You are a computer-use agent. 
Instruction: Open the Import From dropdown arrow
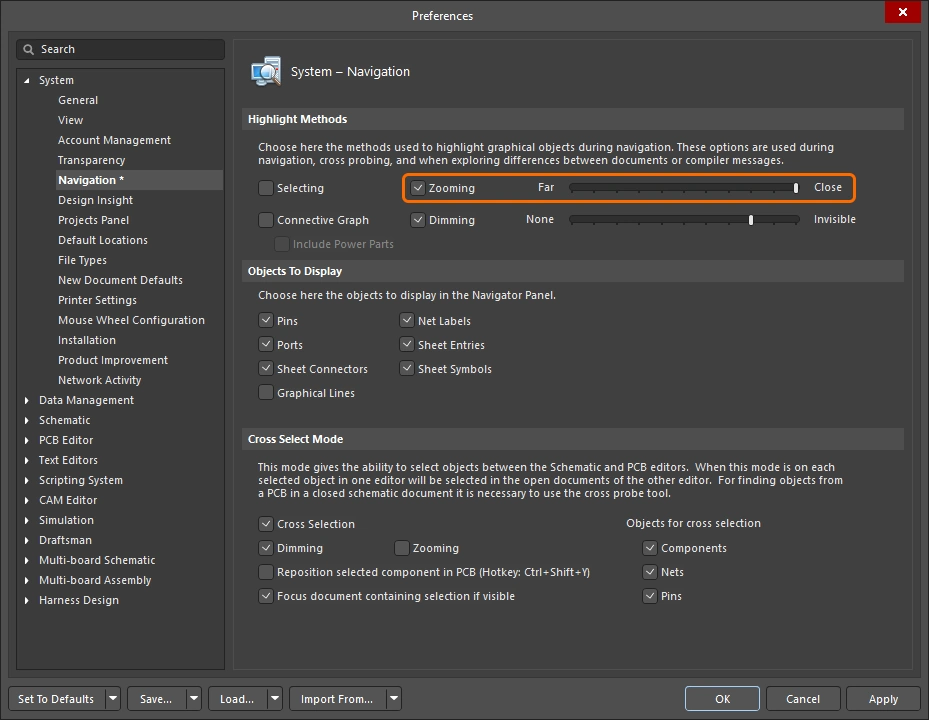(394, 699)
